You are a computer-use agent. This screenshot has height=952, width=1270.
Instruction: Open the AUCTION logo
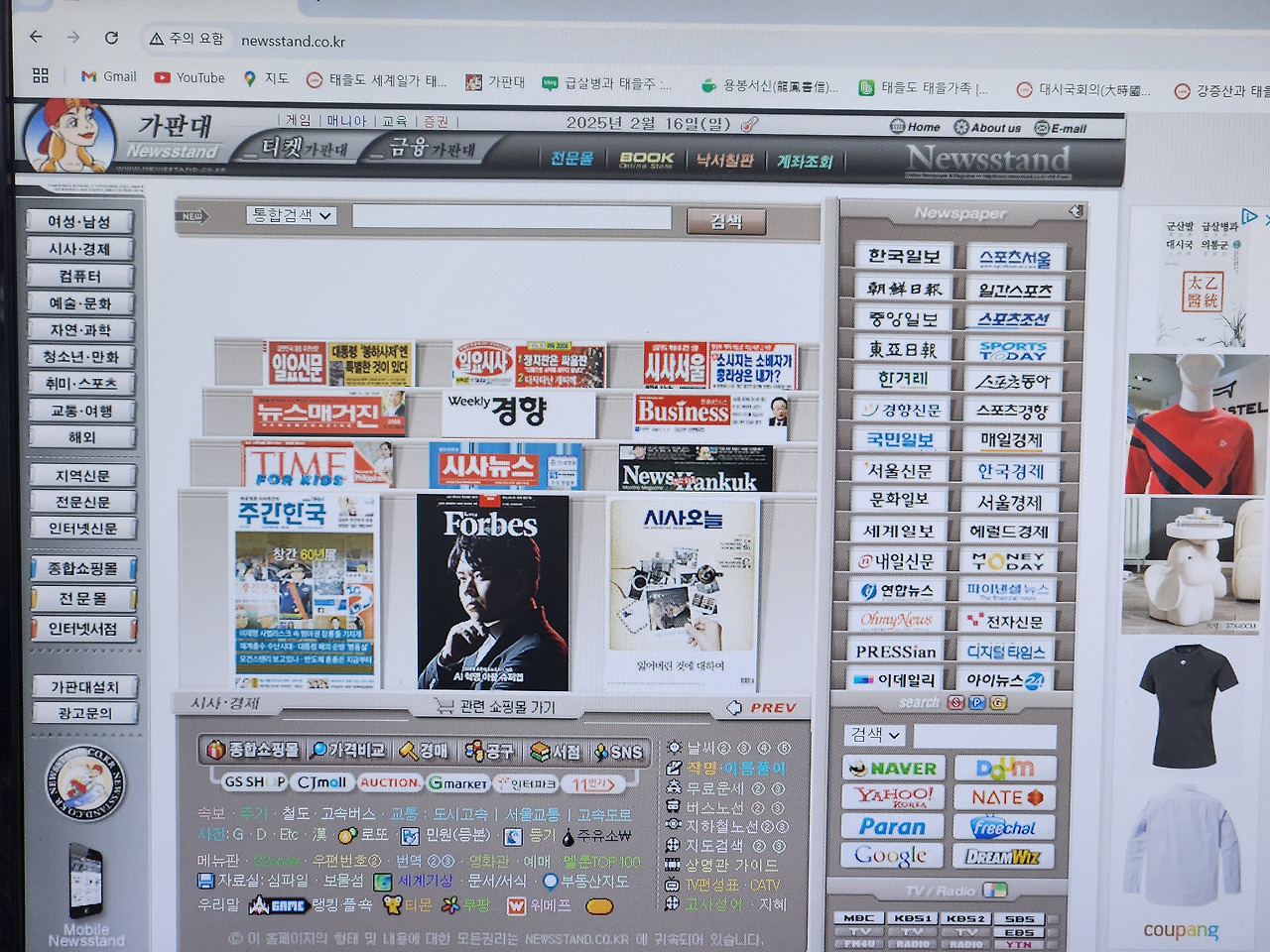[x=389, y=783]
